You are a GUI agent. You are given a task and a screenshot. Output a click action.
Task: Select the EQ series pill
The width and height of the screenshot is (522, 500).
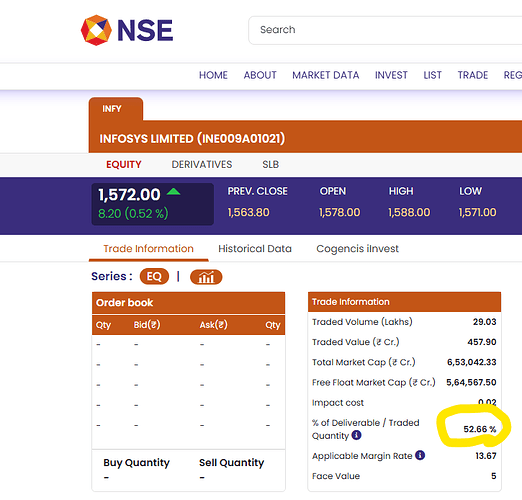pos(154,276)
